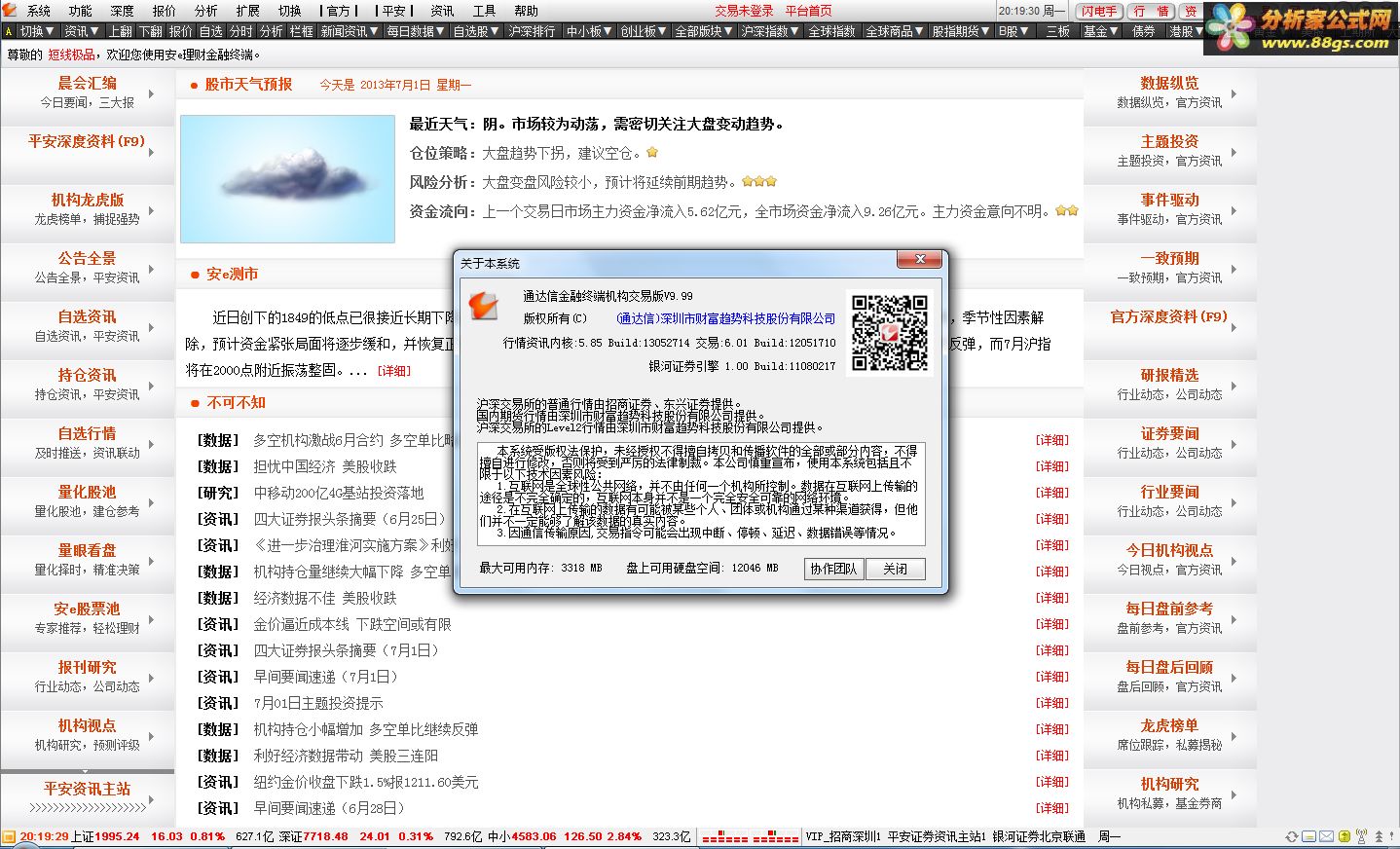This screenshot has width=1400, height=849.
Task: Click the QR code in the about dialog
Action: [x=890, y=333]
